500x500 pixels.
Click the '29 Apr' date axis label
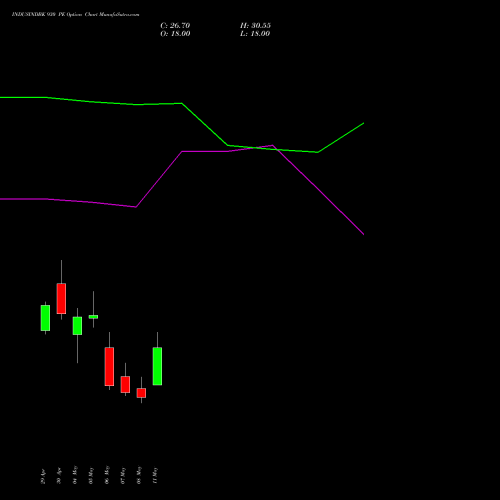[43, 477]
